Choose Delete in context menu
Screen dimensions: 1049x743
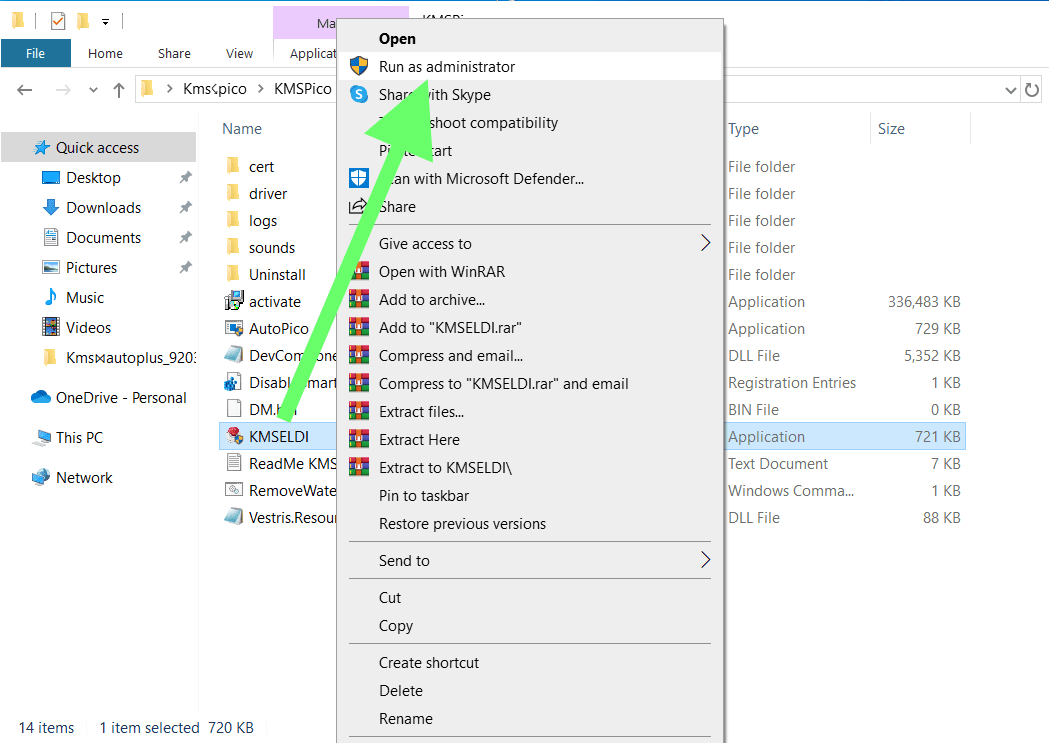[530, 691]
